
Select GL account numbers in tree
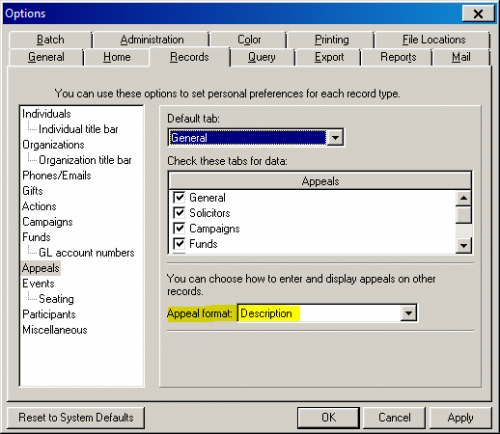(86, 253)
